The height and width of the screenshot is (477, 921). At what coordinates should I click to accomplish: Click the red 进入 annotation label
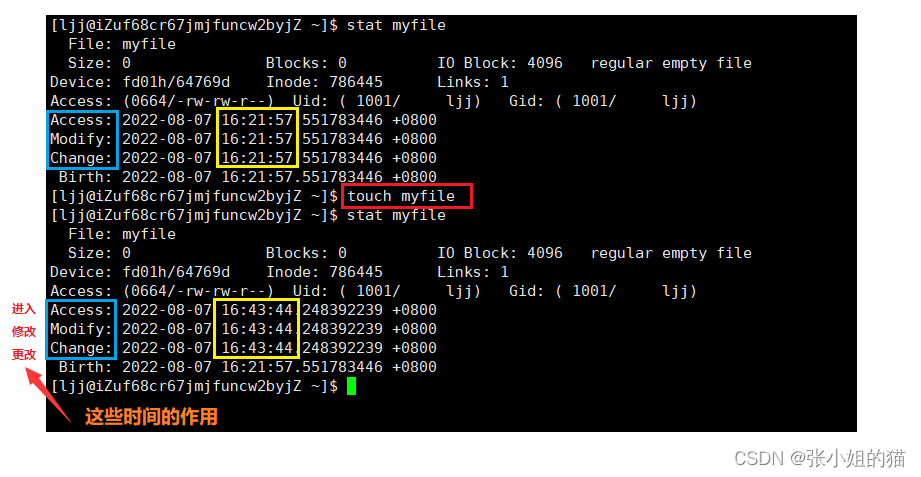tap(23, 309)
